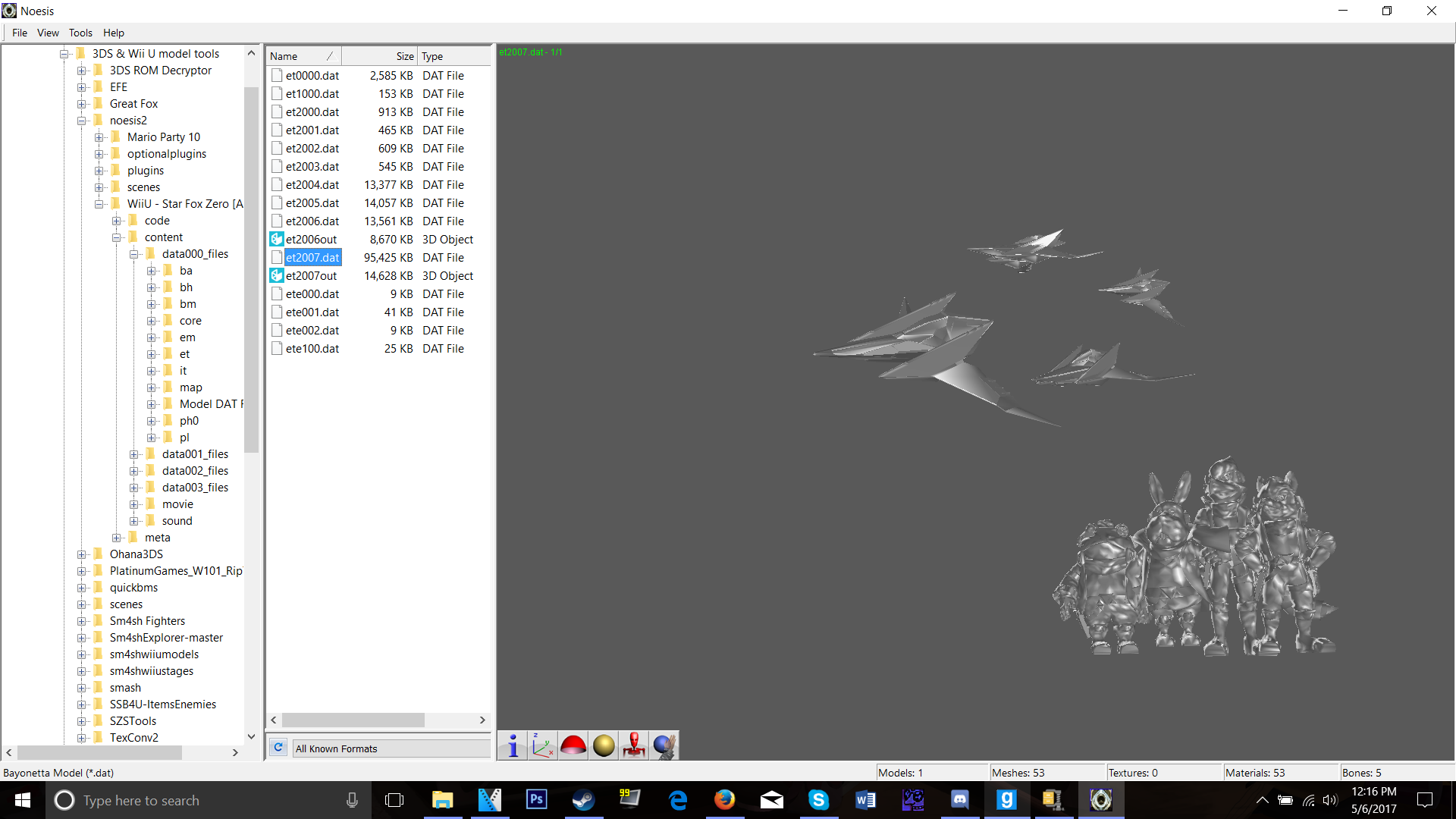Open the volume control in system tray
The height and width of the screenshot is (819, 1456).
click(1330, 800)
